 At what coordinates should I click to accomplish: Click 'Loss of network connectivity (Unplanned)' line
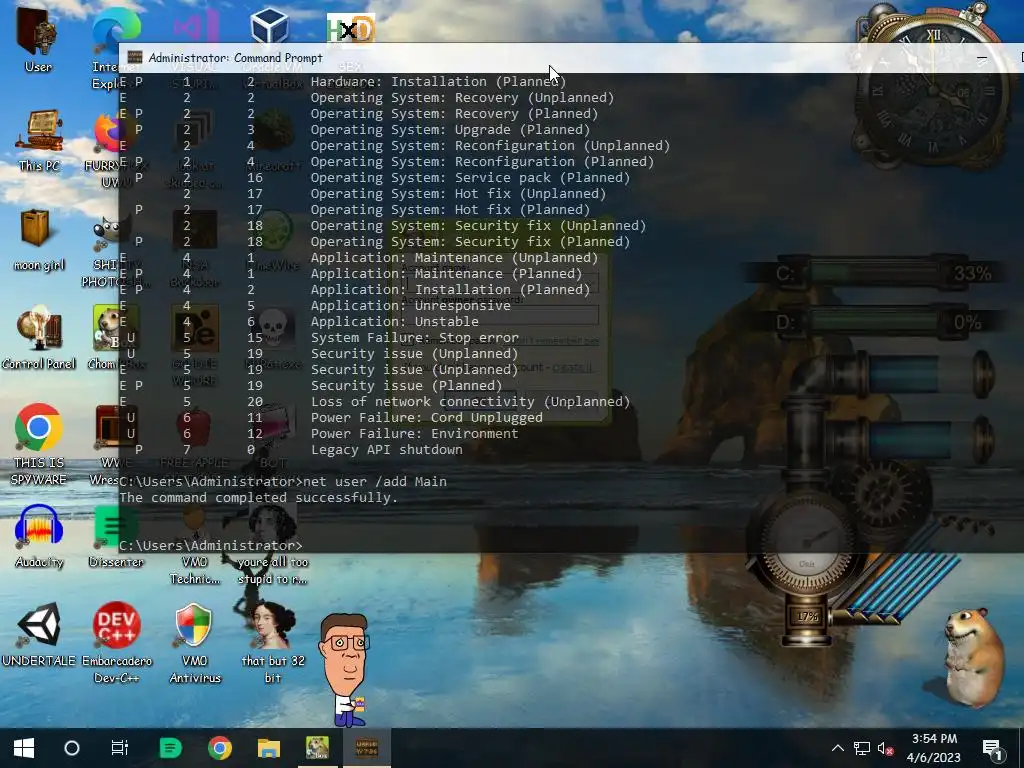tap(470, 402)
